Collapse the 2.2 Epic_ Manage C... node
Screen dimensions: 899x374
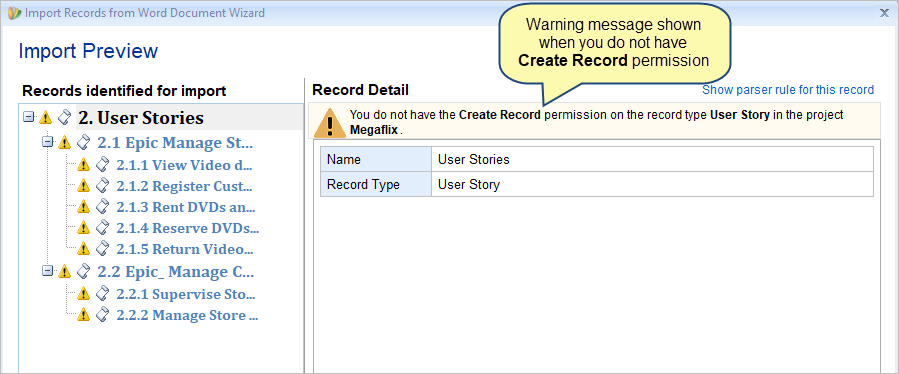[48, 270]
